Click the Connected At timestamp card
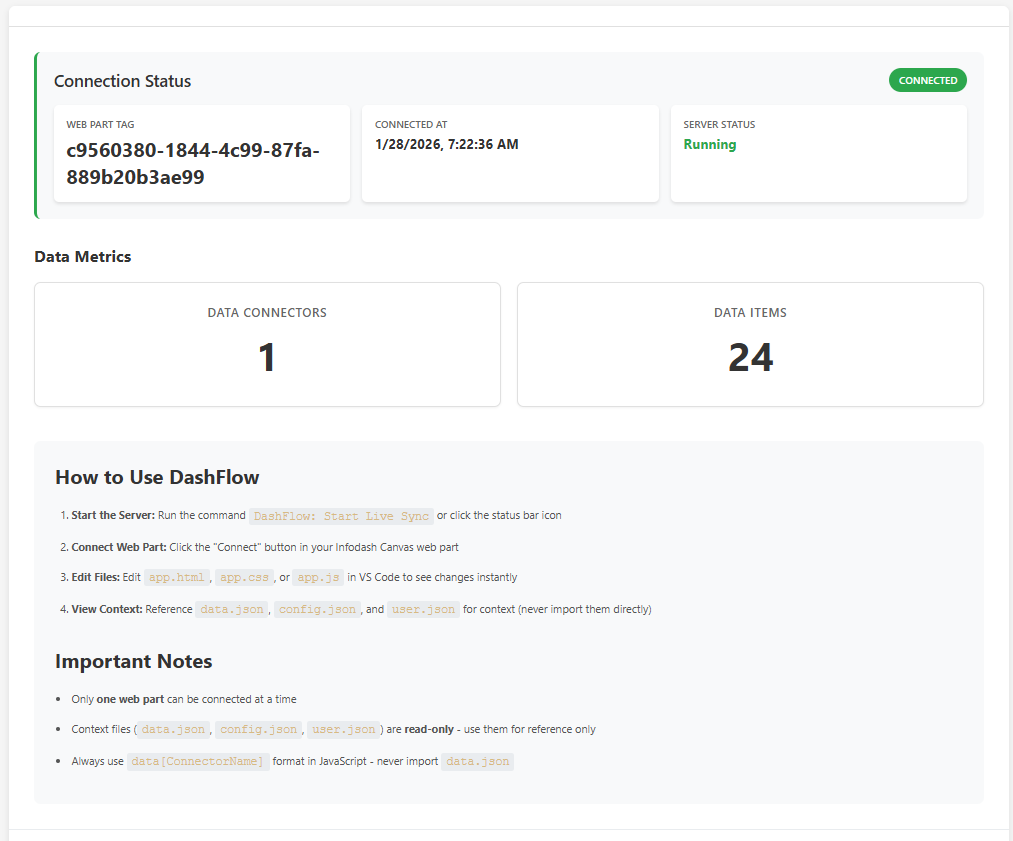 pyautogui.click(x=510, y=153)
